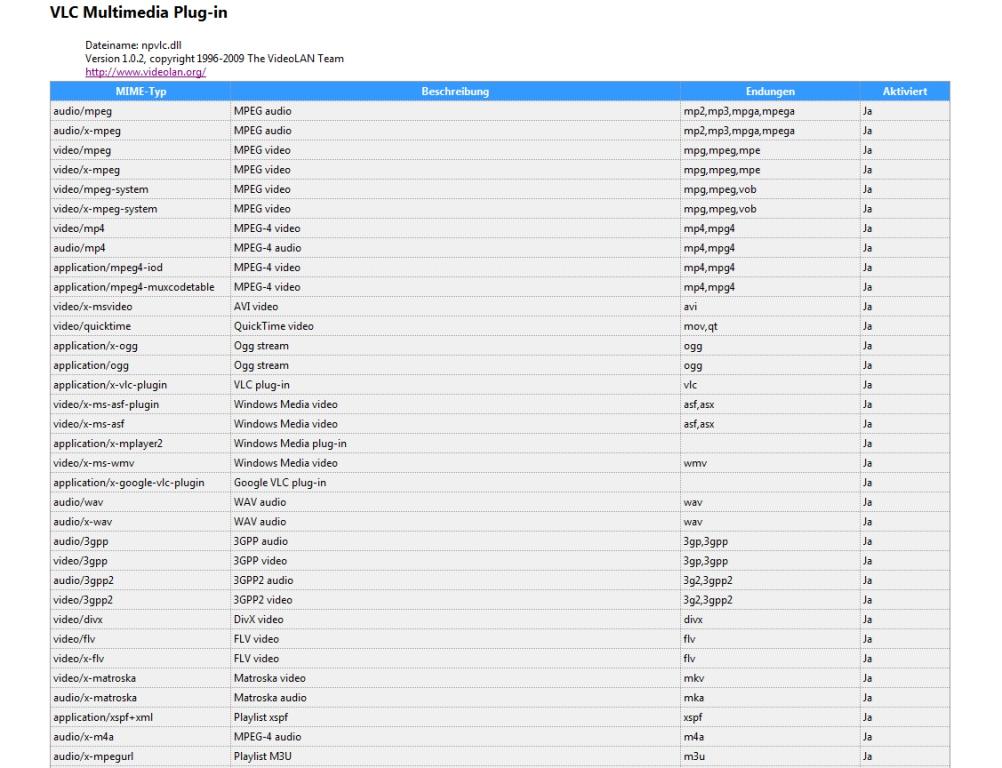Select the audio/wav cell
1002x768 pixels.
(x=141, y=502)
